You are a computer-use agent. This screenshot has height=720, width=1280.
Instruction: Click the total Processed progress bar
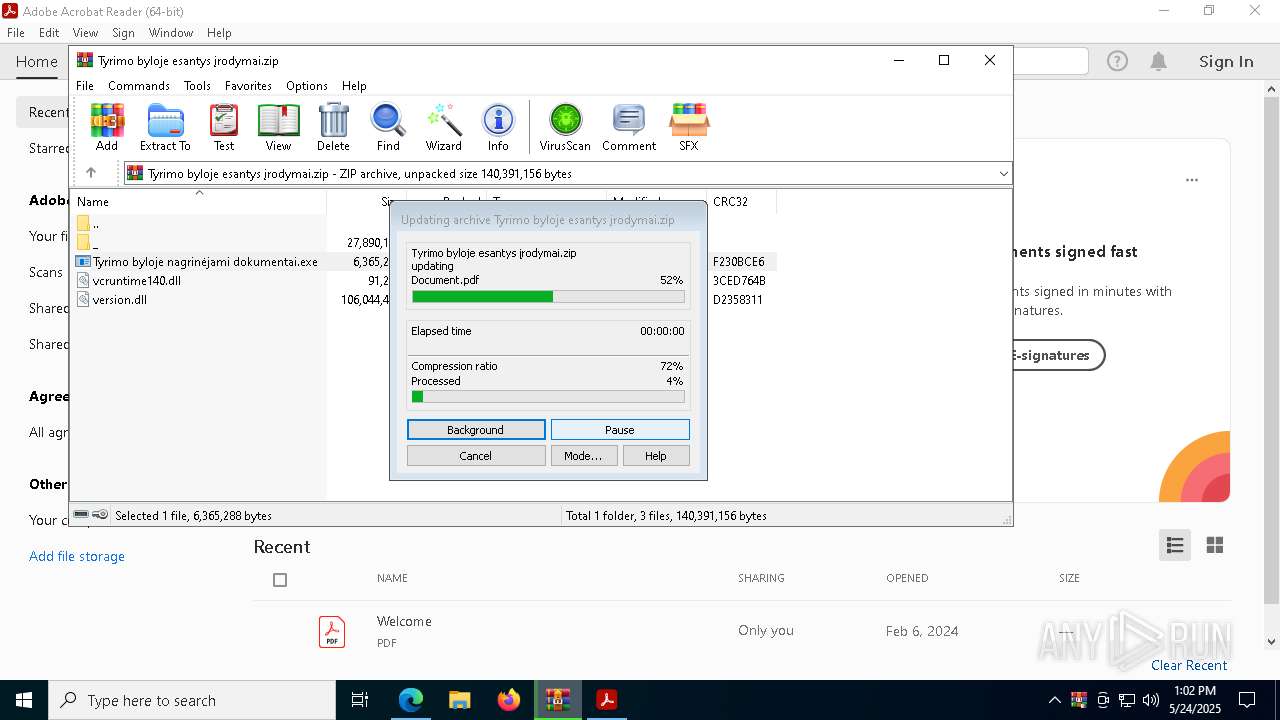click(548, 397)
